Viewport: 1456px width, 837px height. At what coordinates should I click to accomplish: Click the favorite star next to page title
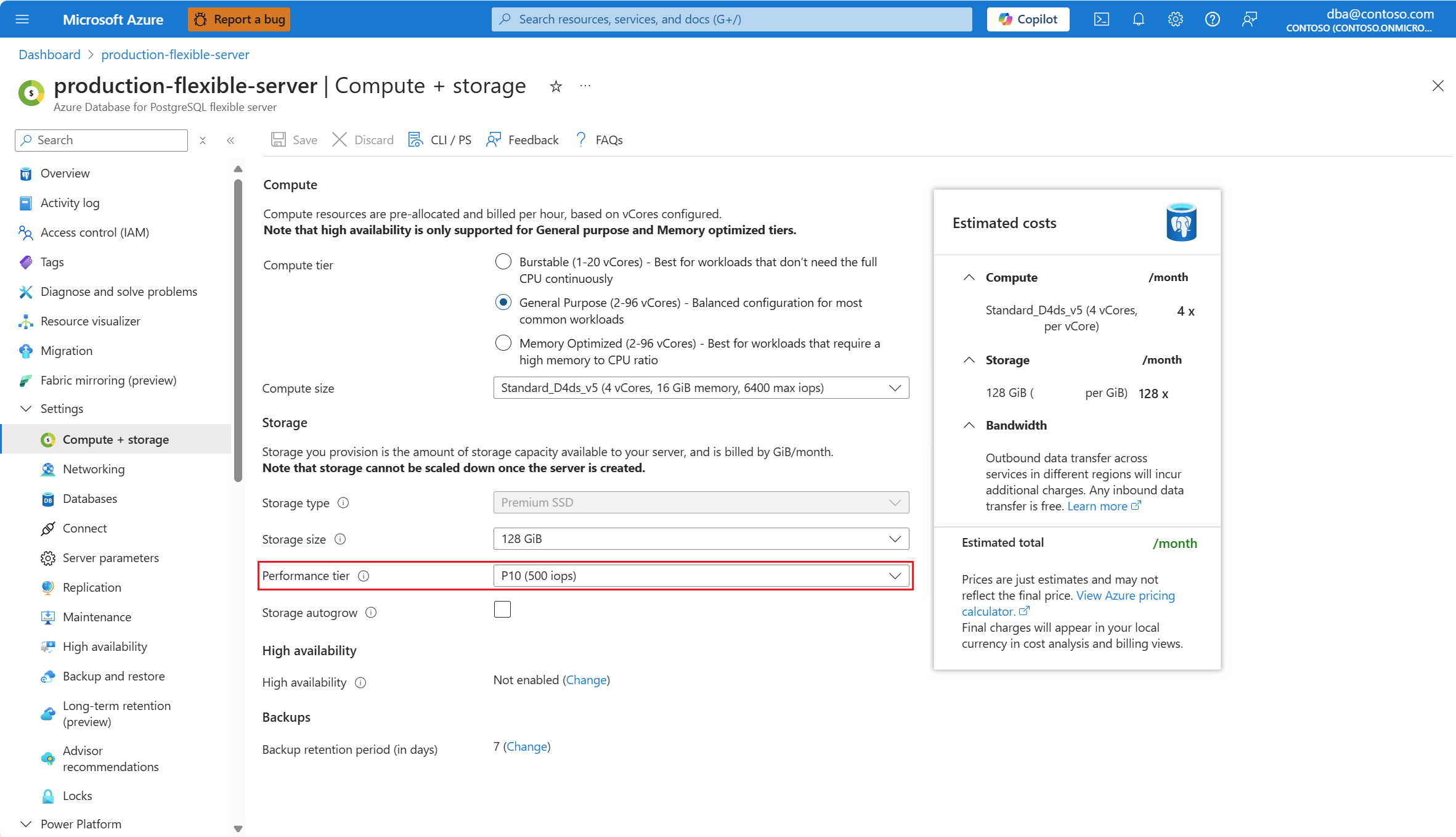click(x=556, y=86)
